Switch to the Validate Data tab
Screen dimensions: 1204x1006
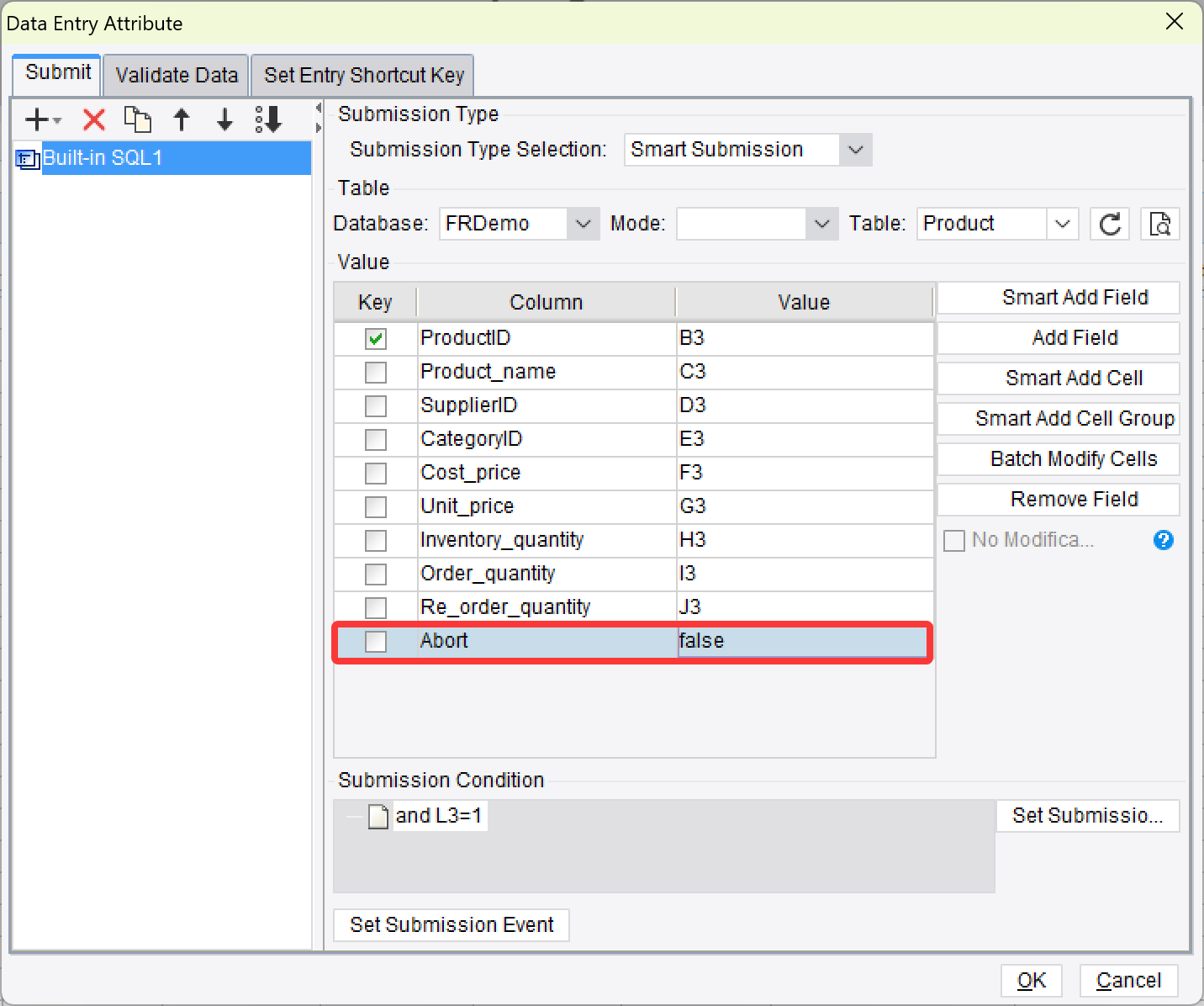pyautogui.click(x=175, y=75)
